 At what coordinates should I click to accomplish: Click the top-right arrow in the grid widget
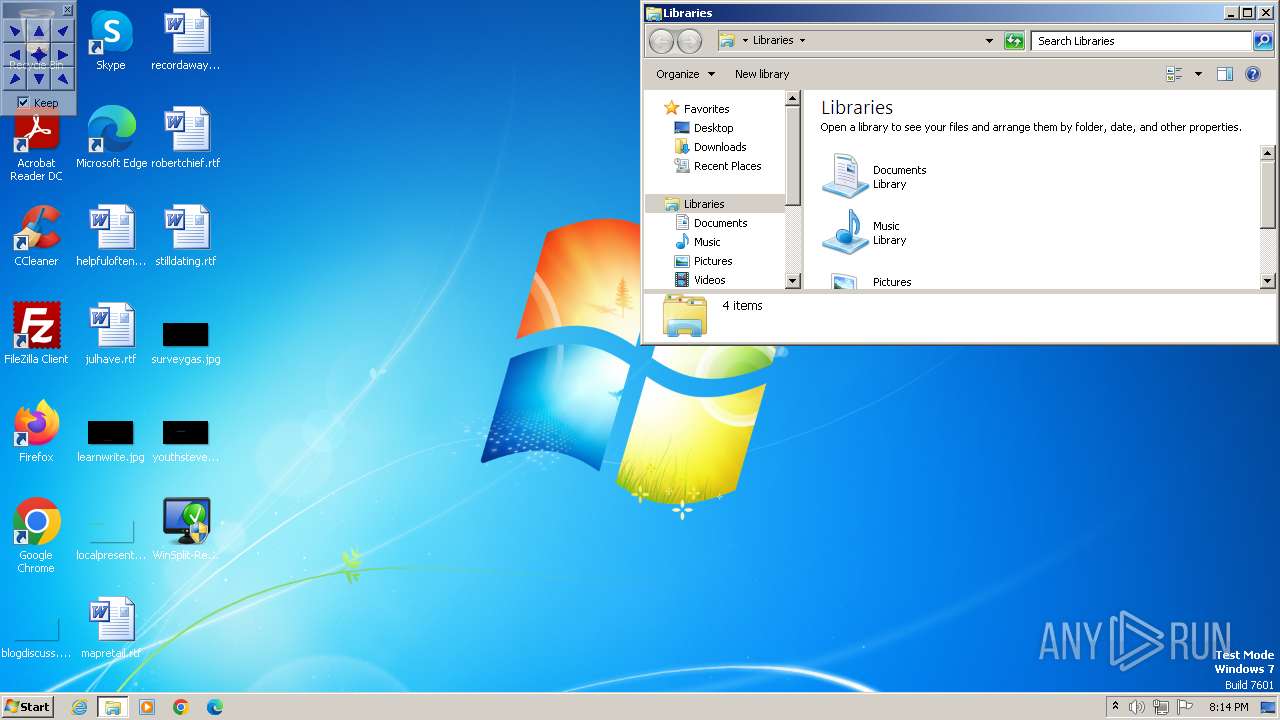(62, 31)
